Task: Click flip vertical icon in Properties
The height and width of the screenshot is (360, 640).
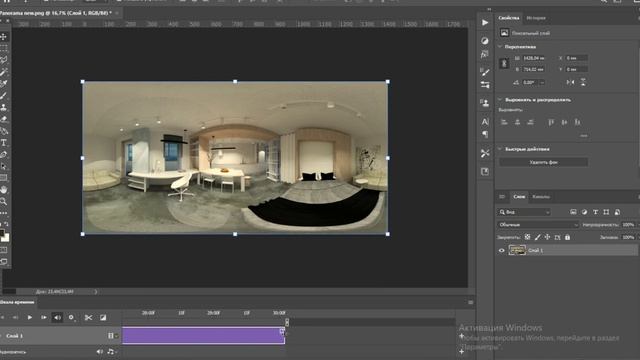Action: click(x=583, y=82)
